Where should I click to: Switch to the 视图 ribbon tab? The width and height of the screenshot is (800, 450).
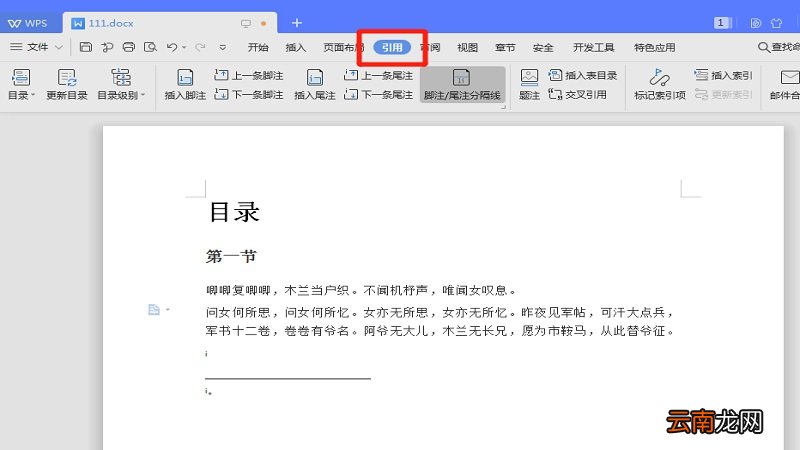[x=467, y=47]
